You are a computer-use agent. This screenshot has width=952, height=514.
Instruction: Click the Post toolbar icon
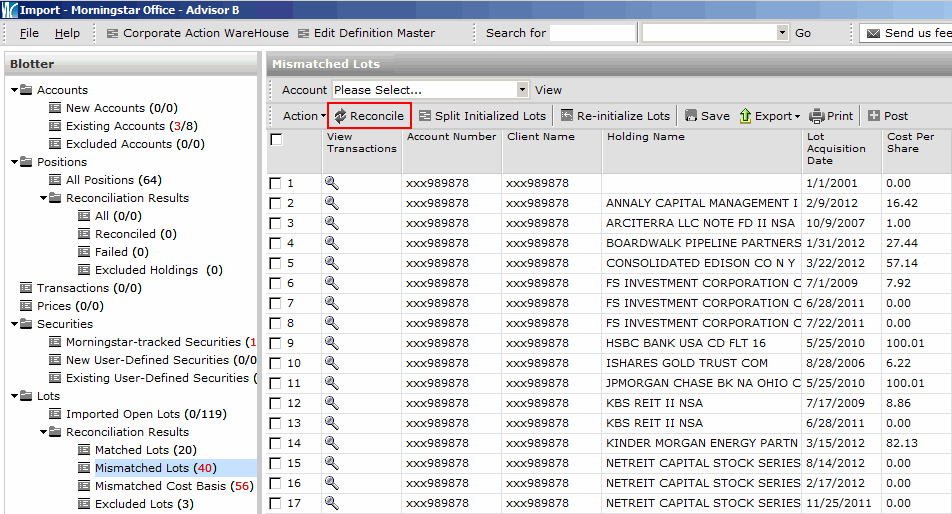pos(874,116)
